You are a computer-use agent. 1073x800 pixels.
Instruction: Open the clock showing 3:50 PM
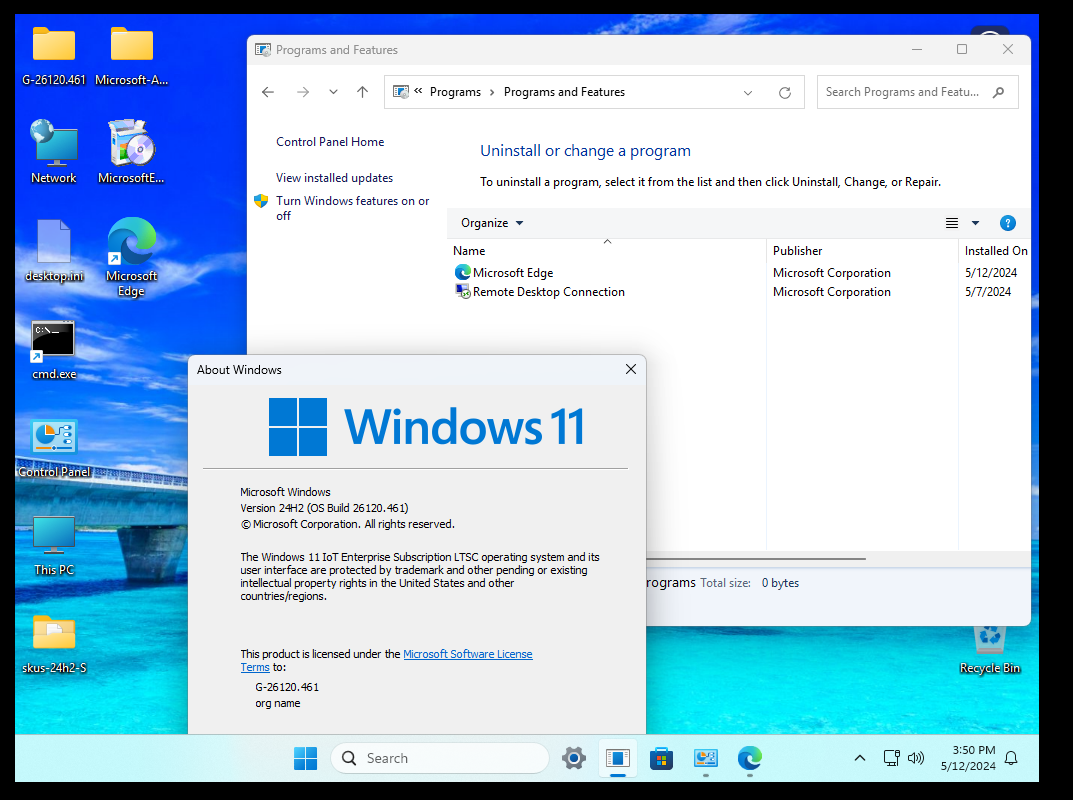(968, 758)
